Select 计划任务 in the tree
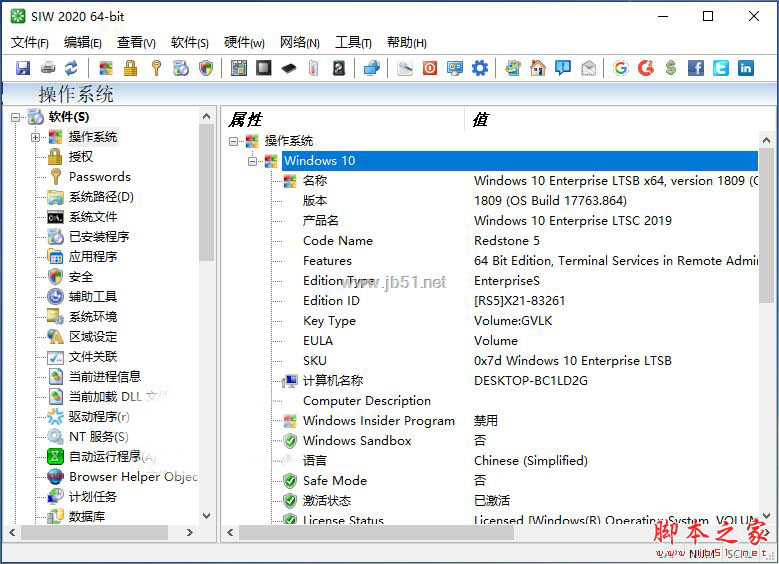This screenshot has width=779, height=564. coord(93,496)
